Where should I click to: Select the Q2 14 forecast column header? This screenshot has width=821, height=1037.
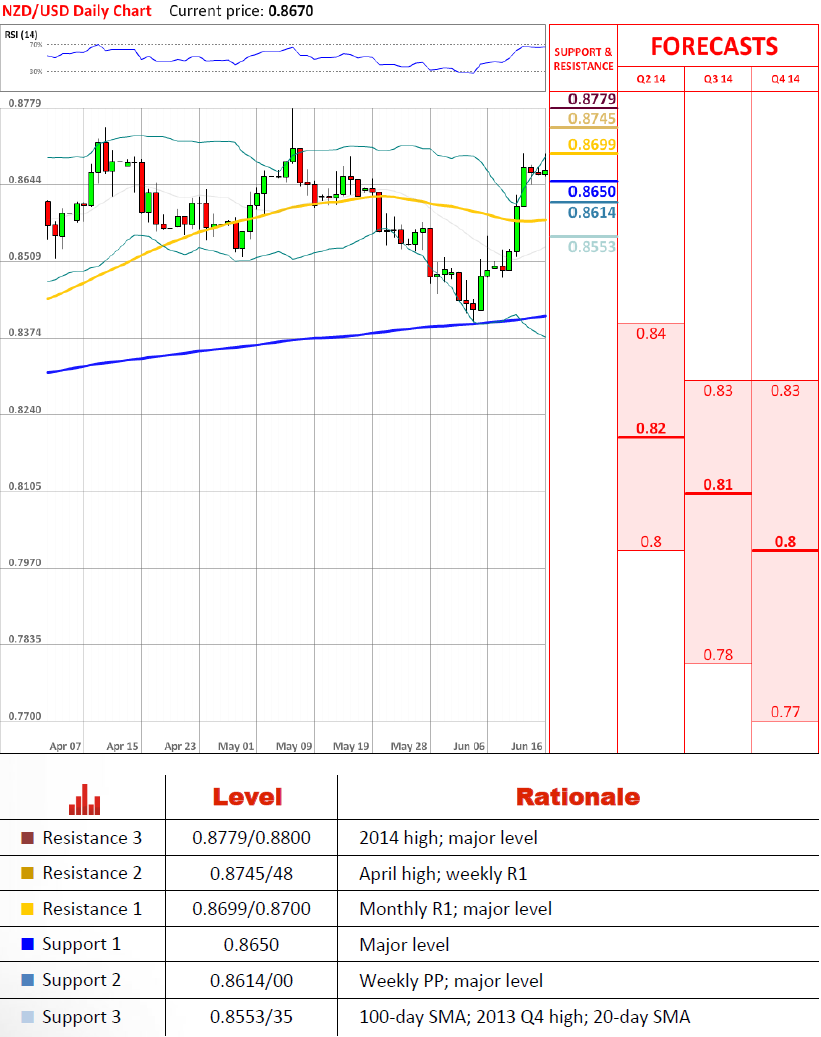tap(651, 79)
